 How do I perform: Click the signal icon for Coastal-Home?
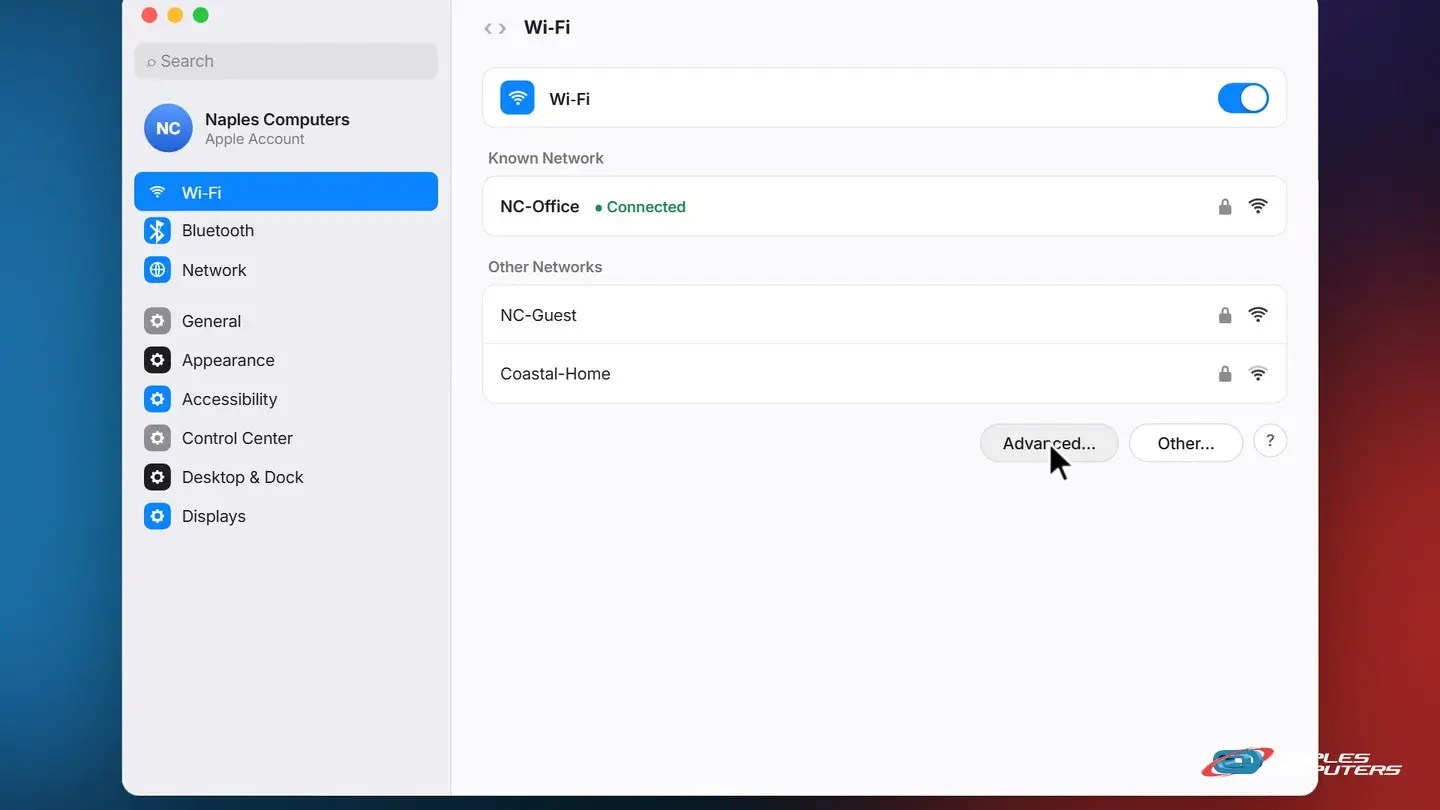tap(1258, 374)
